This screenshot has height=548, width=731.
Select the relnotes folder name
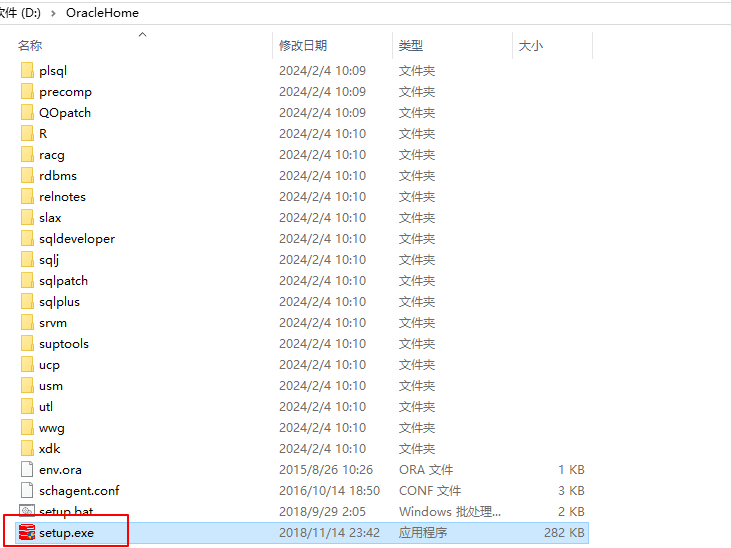click(62, 197)
